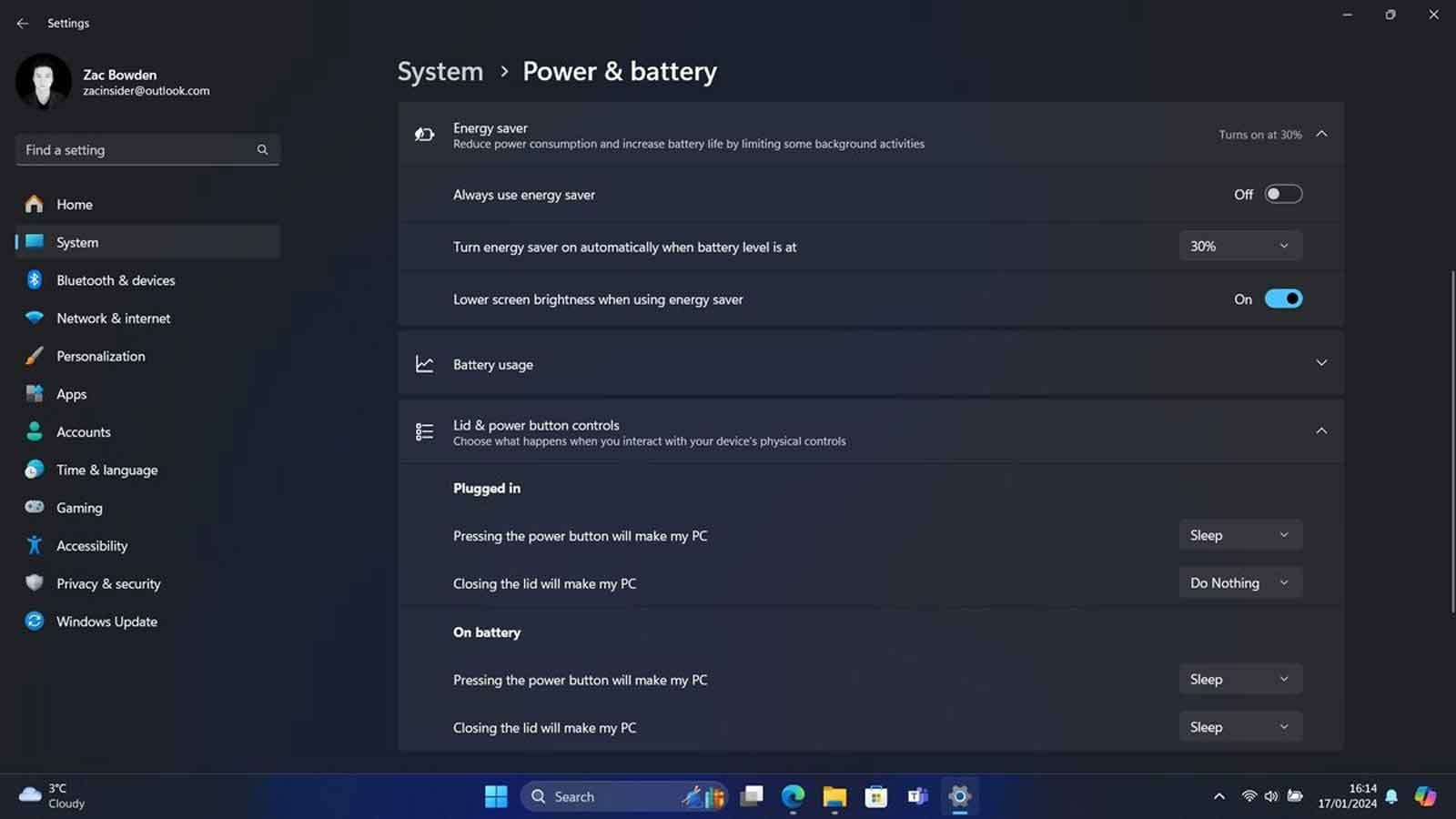
Task: Click the System breadcrumb link
Action: 440,71
